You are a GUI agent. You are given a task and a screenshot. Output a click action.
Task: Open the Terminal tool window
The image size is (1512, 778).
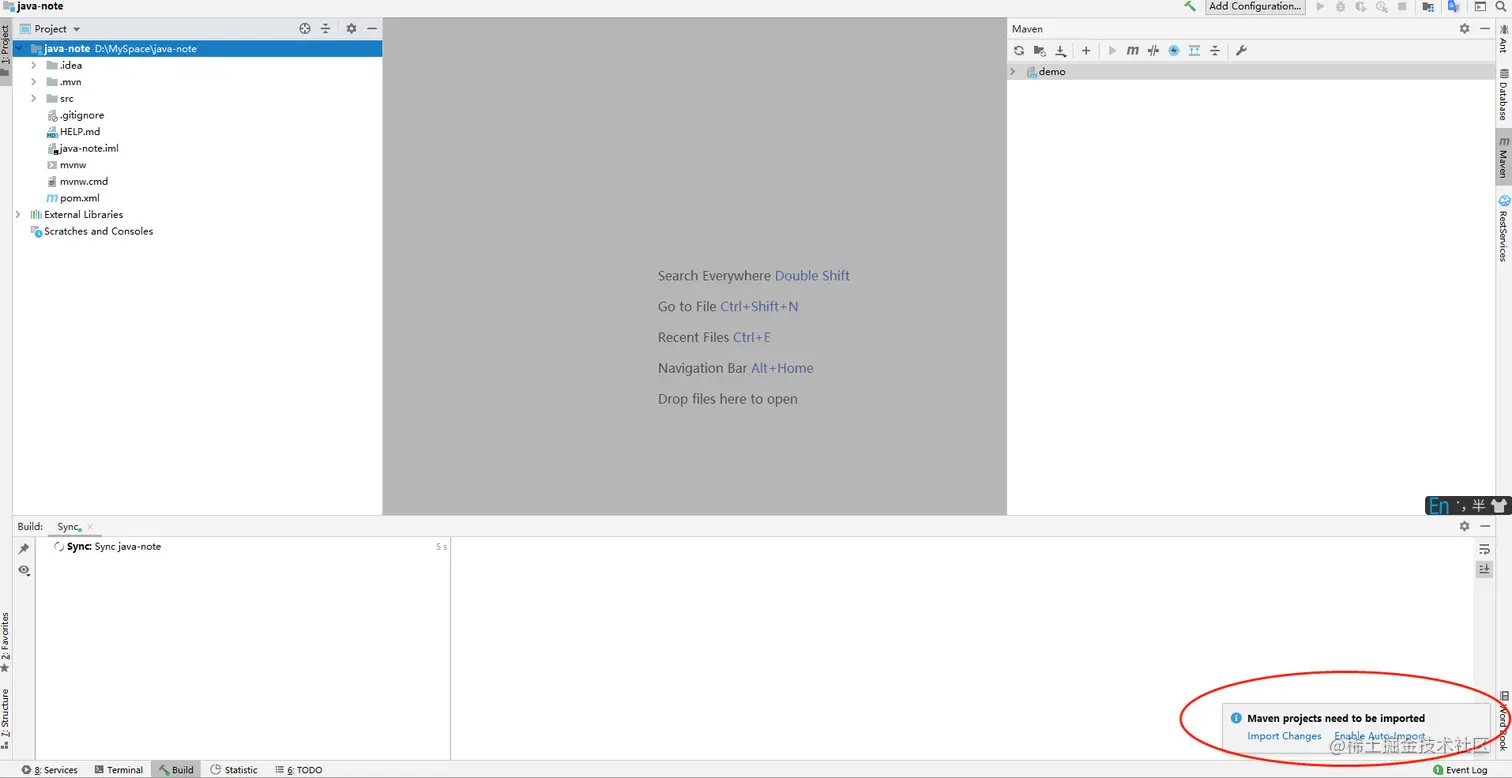119,770
